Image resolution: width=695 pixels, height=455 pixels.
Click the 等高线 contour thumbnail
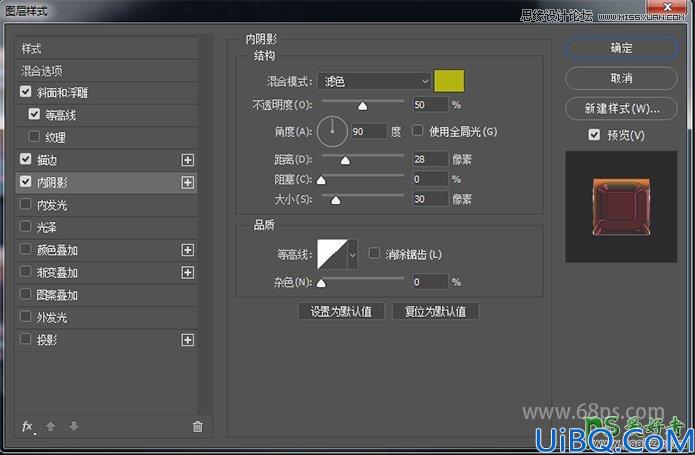click(x=332, y=254)
